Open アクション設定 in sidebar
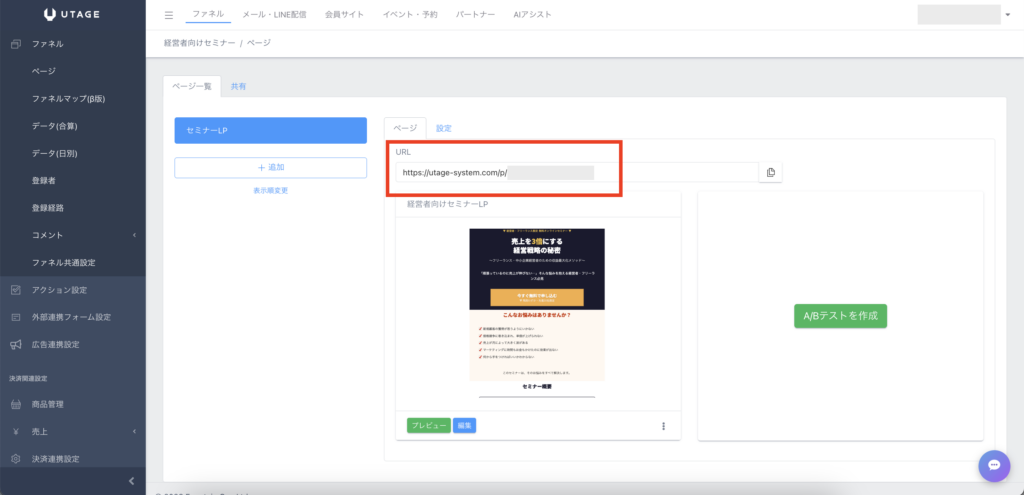The width and height of the screenshot is (1024, 495). (x=60, y=290)
